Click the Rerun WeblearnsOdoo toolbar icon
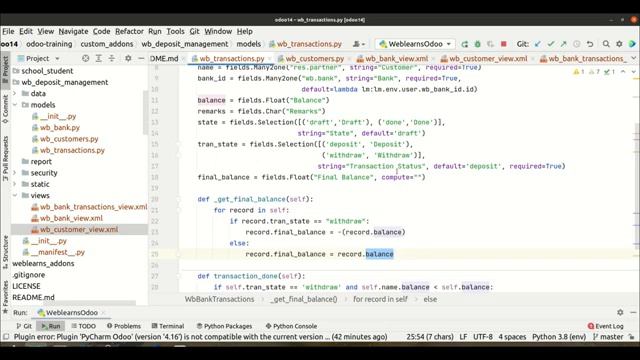 [x=464, y=44]
